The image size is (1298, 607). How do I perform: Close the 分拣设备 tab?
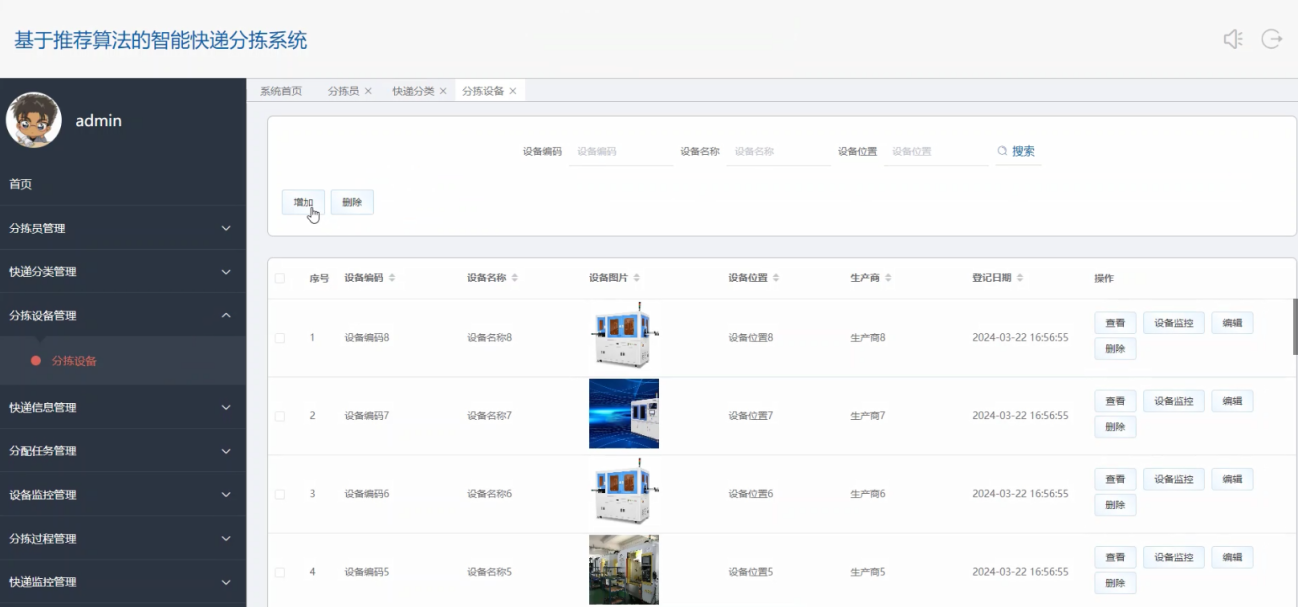(513, 91)
